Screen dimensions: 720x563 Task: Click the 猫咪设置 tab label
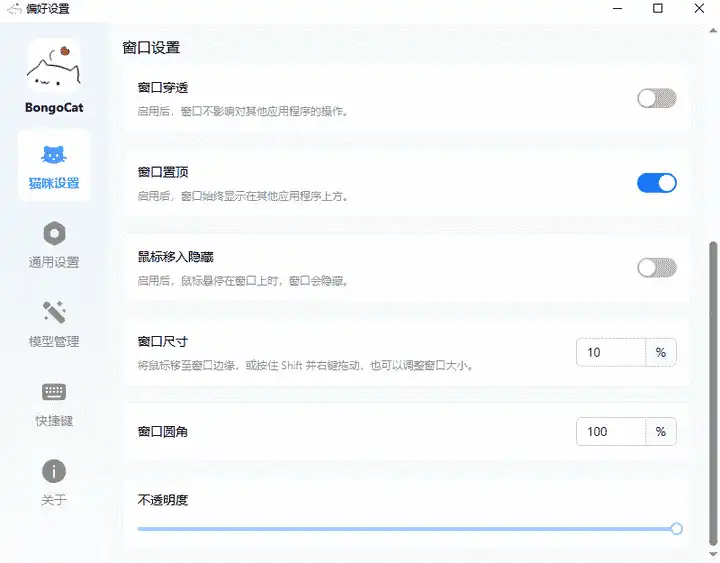point(54,183)
